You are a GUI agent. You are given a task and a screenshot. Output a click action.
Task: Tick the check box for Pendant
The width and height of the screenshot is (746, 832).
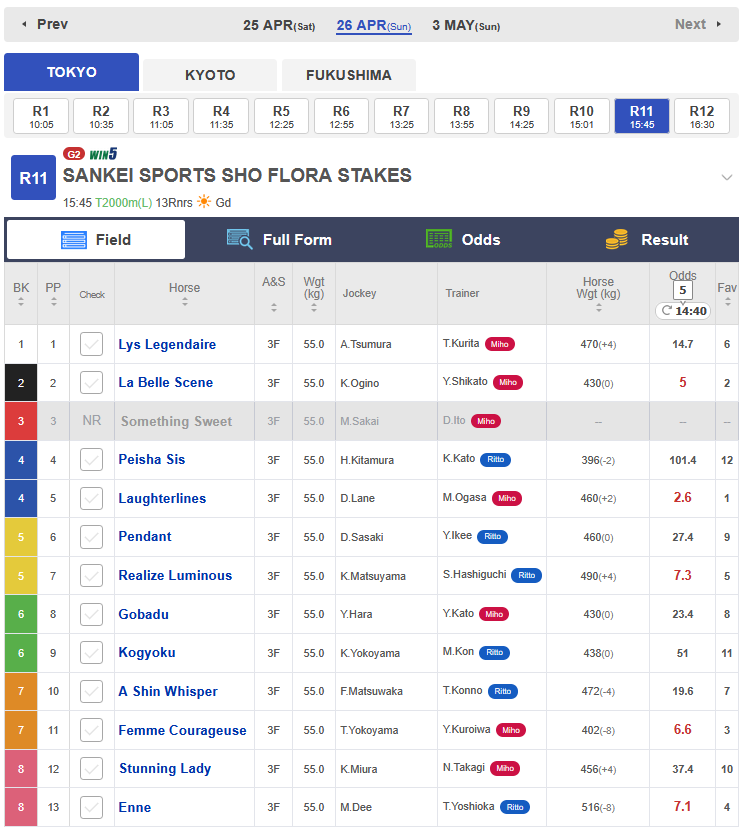[91, 537]
